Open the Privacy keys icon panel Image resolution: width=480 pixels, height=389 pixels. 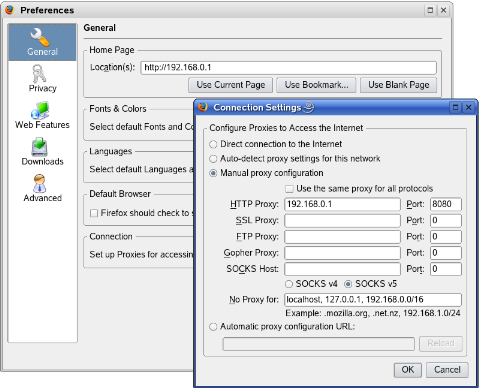39,74
